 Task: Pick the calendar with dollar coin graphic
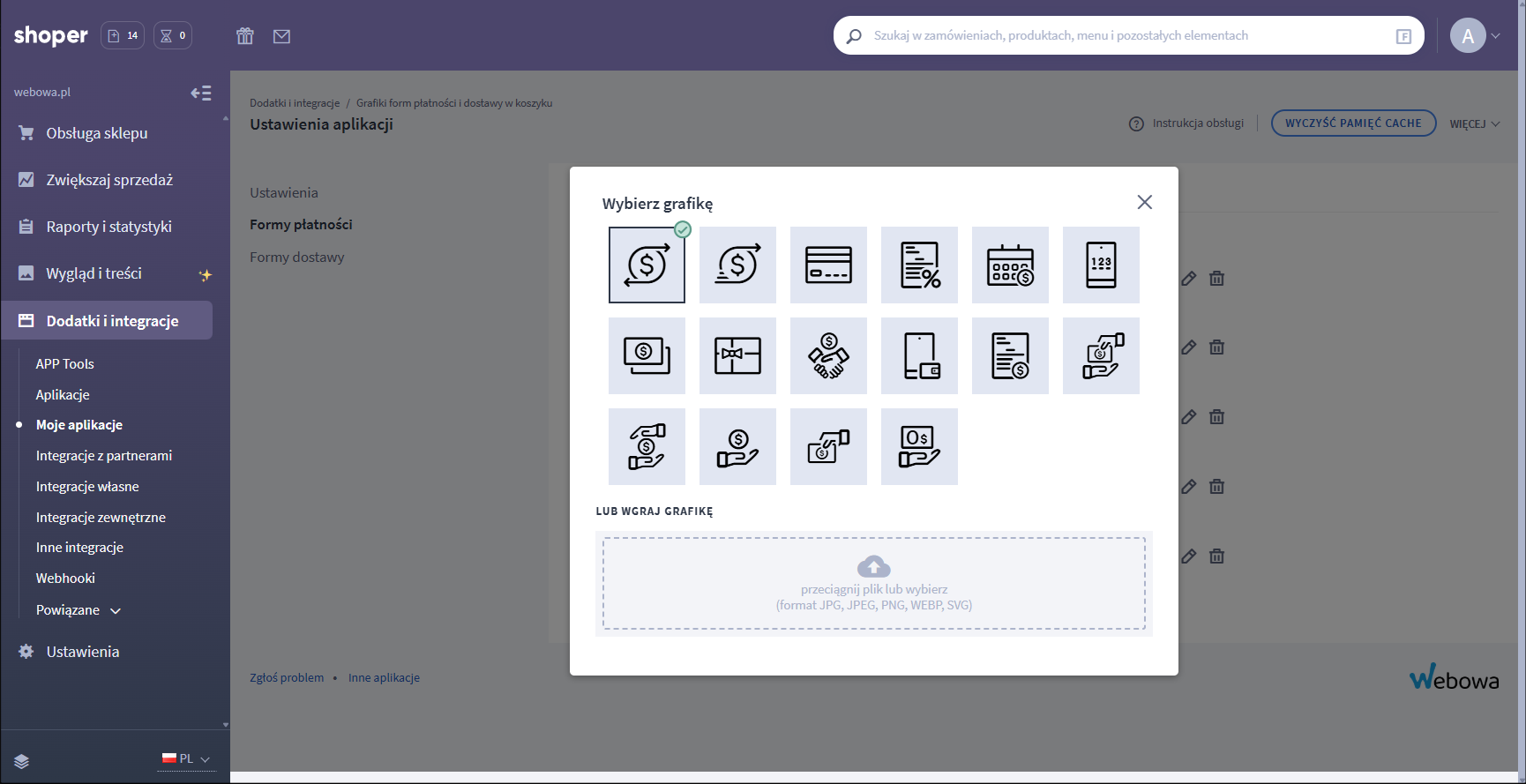click(x=1010, y=265)
